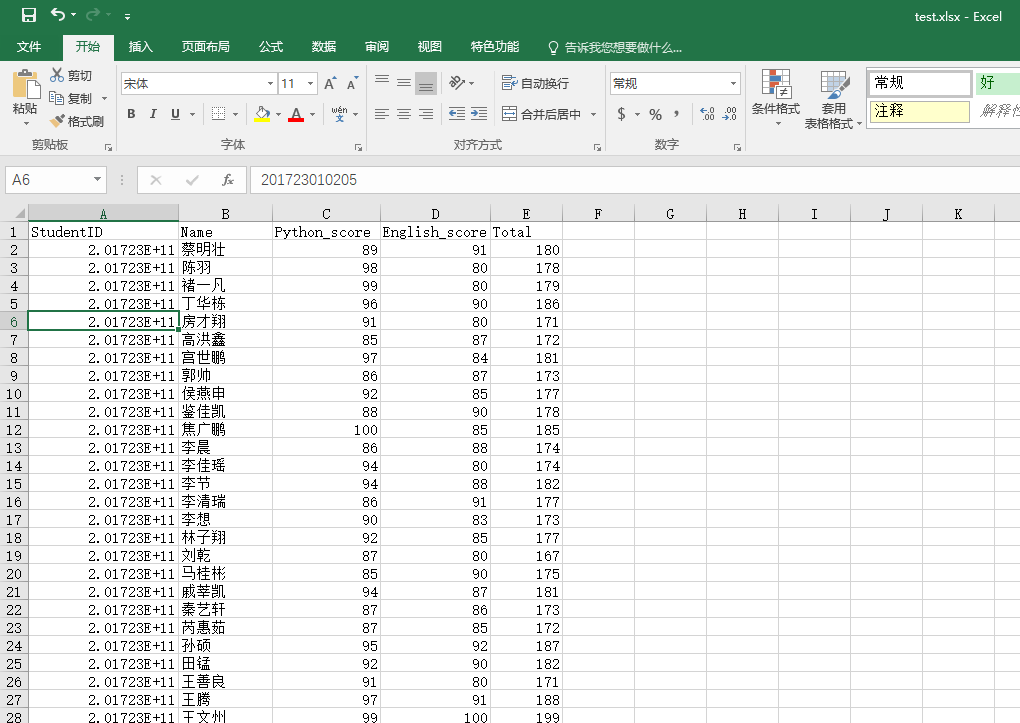The image size is (1020, 723).
Task: Click the Copy icon
Action: click(57, 98)
